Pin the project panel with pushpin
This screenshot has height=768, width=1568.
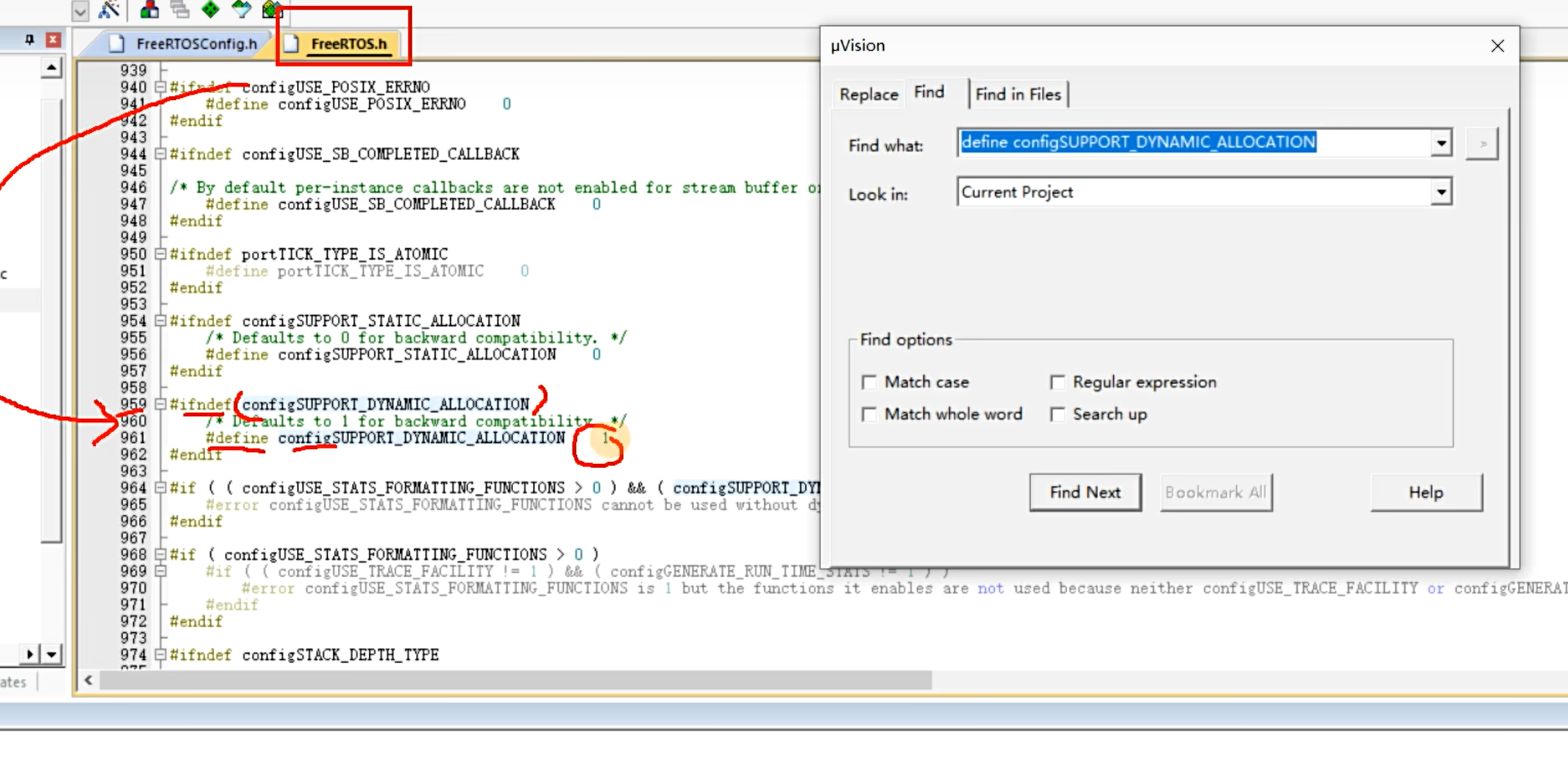(29, 40)
